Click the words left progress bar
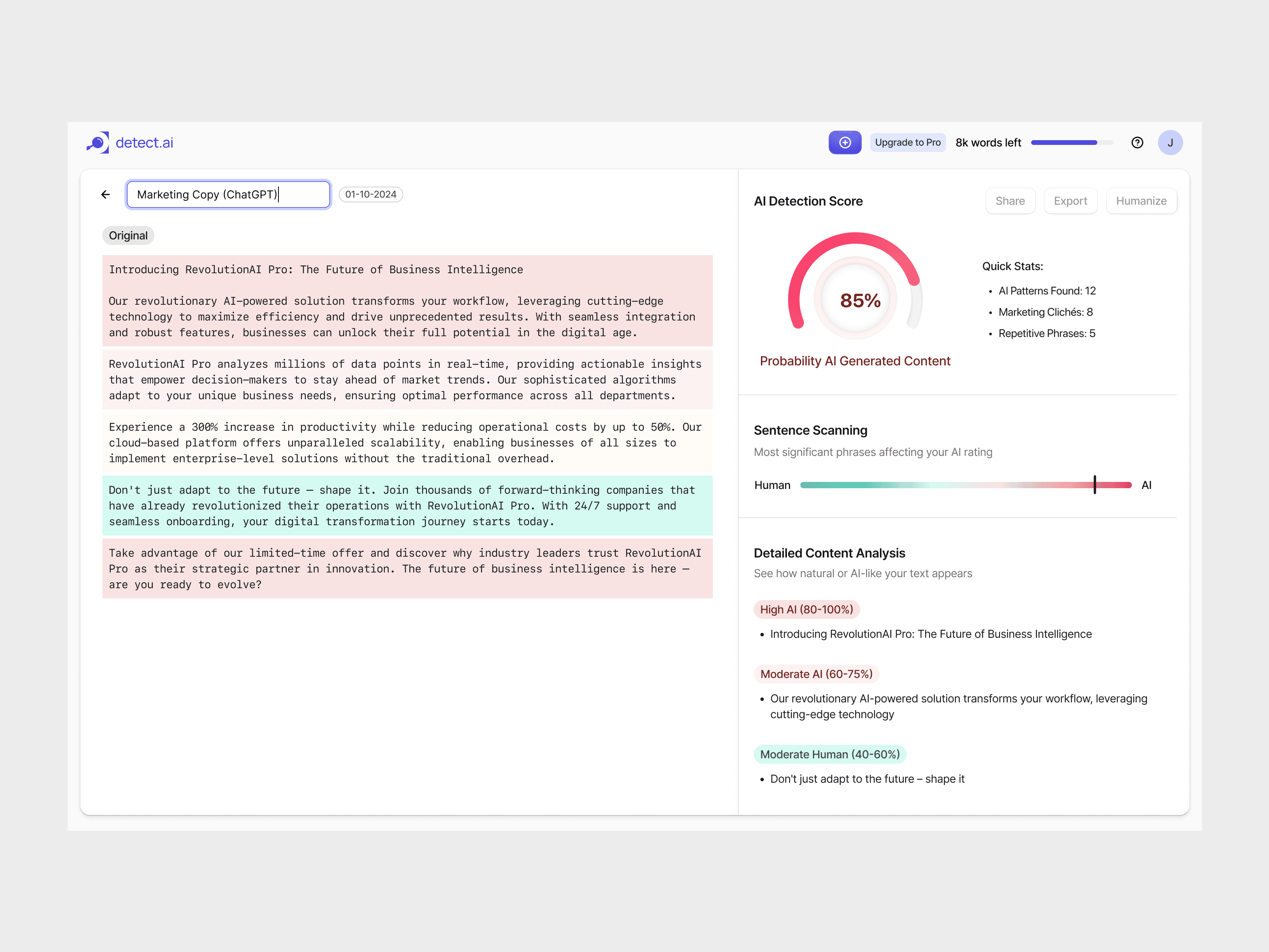The width and height of the screenshot is (1269, 952). click(1072, 142)
